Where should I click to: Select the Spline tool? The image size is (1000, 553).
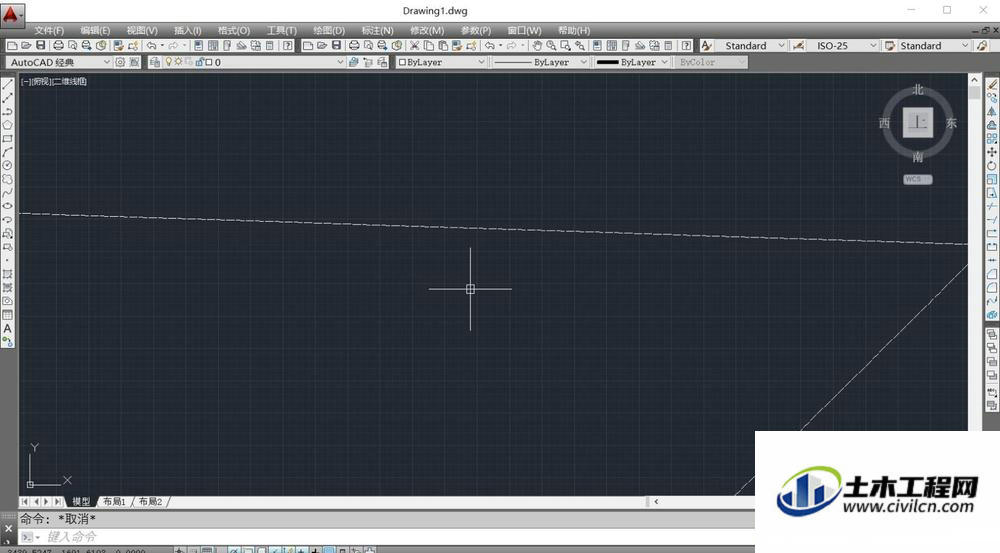(8, 193)
